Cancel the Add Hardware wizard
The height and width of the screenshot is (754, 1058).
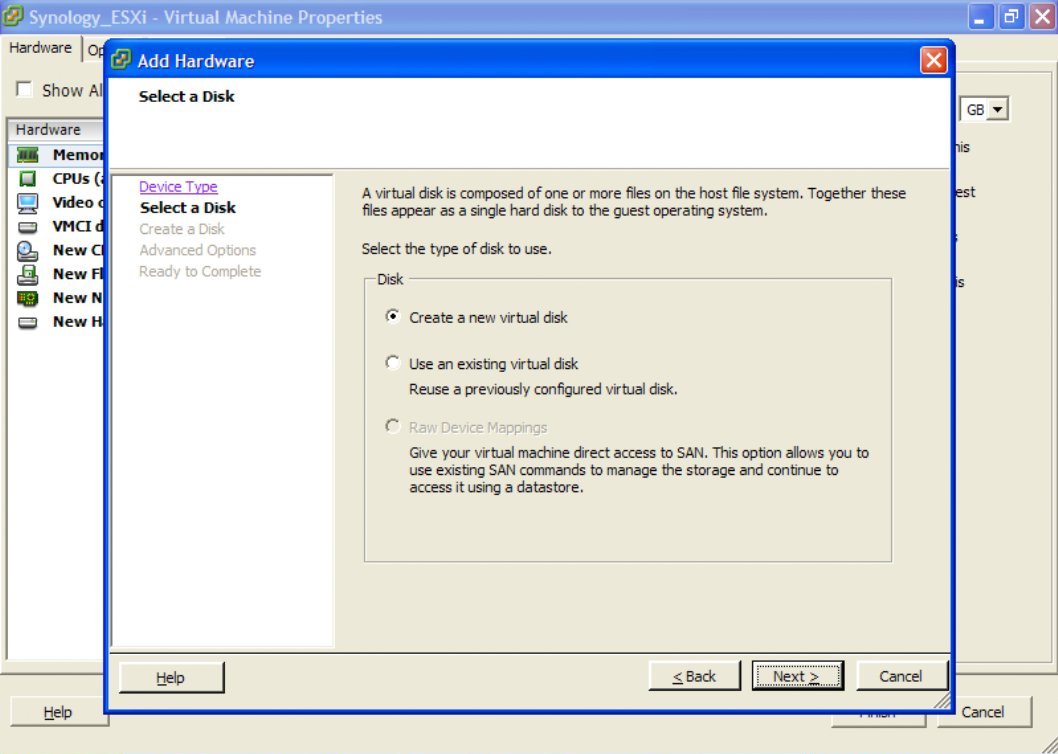pos(901,676)
